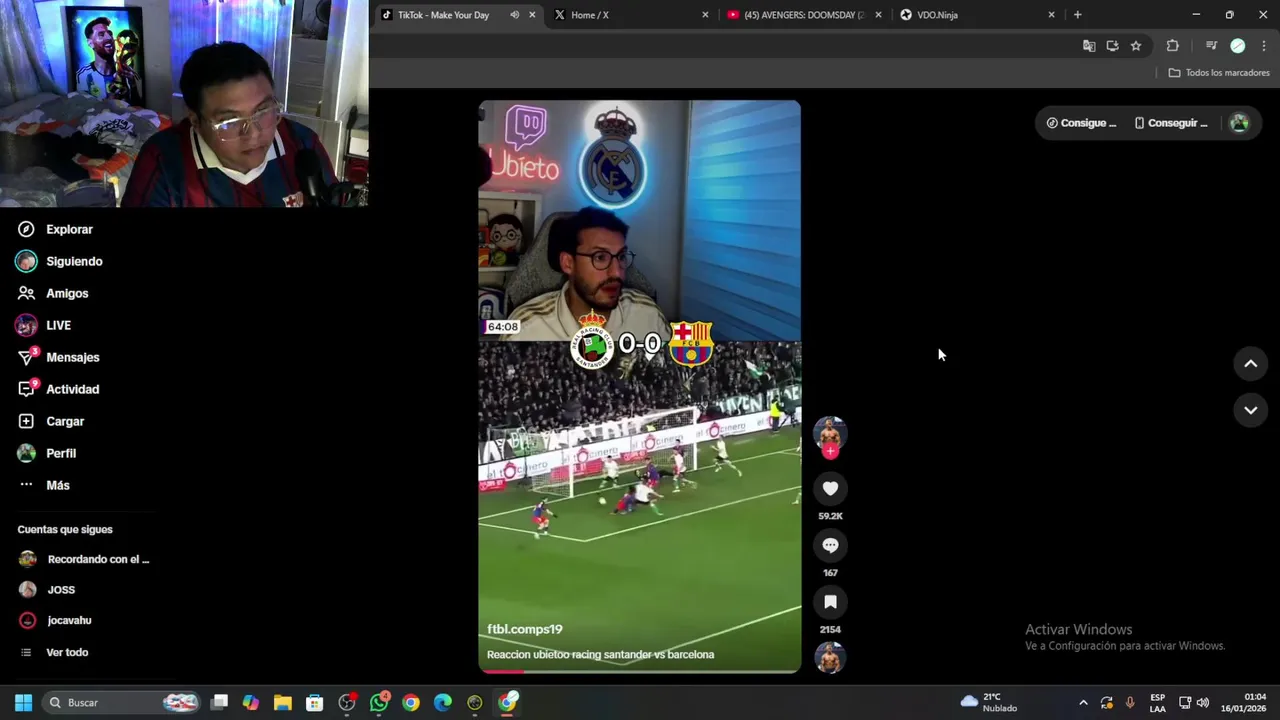
Task: Go to Amigos section
Action: pyautogui.click(x=53, y=293)
